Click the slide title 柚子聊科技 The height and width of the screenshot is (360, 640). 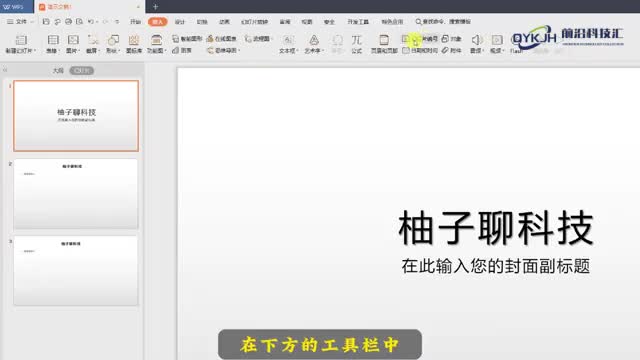pyautogui.click(x=496, y=228)
